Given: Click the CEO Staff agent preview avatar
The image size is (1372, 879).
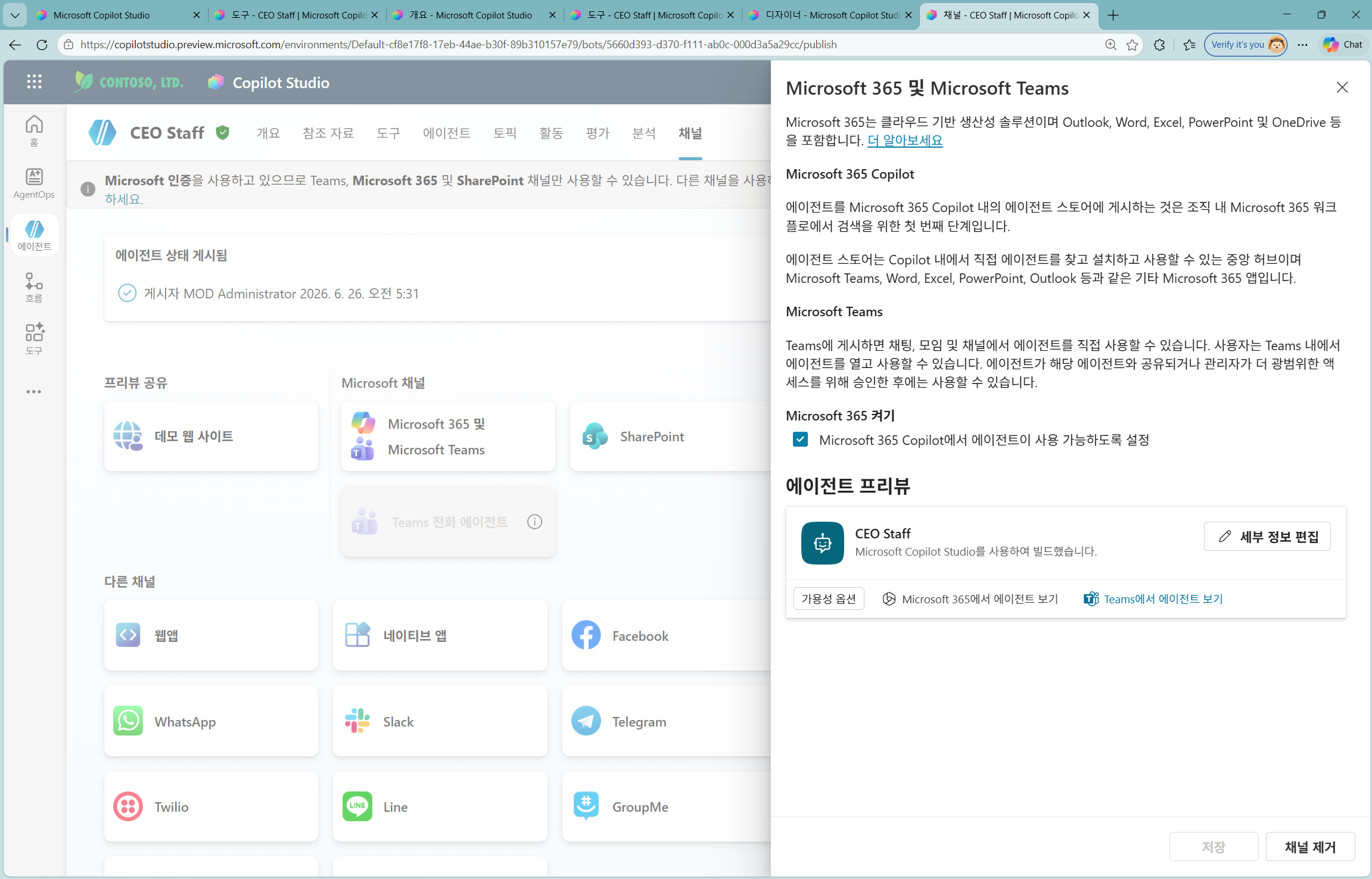Looking at the screenshot, I should (822, 543).
